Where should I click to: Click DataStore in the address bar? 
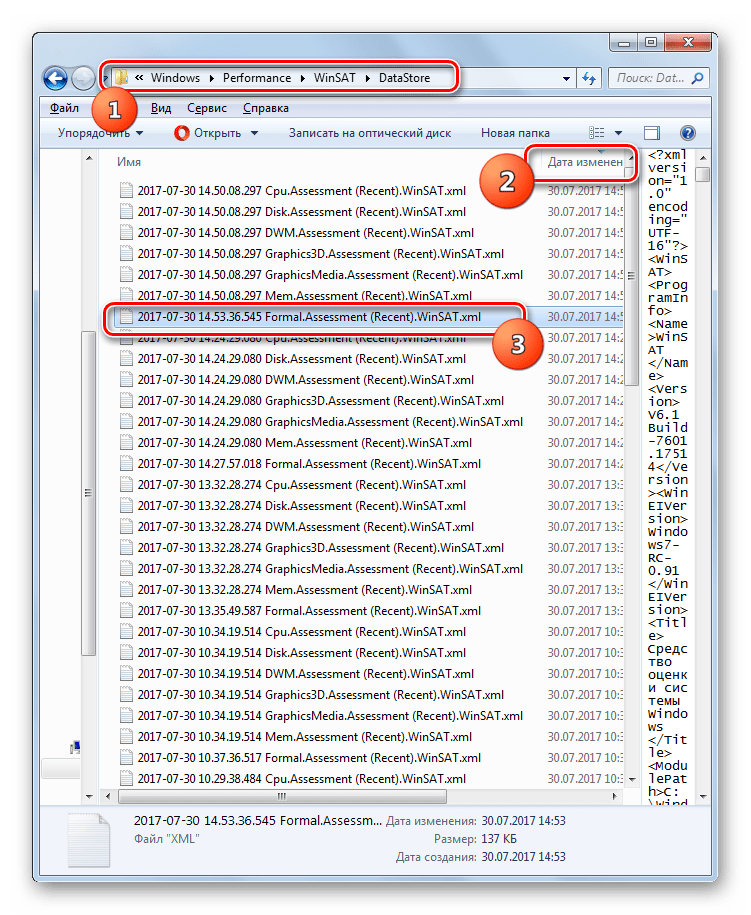coord(404,78)
